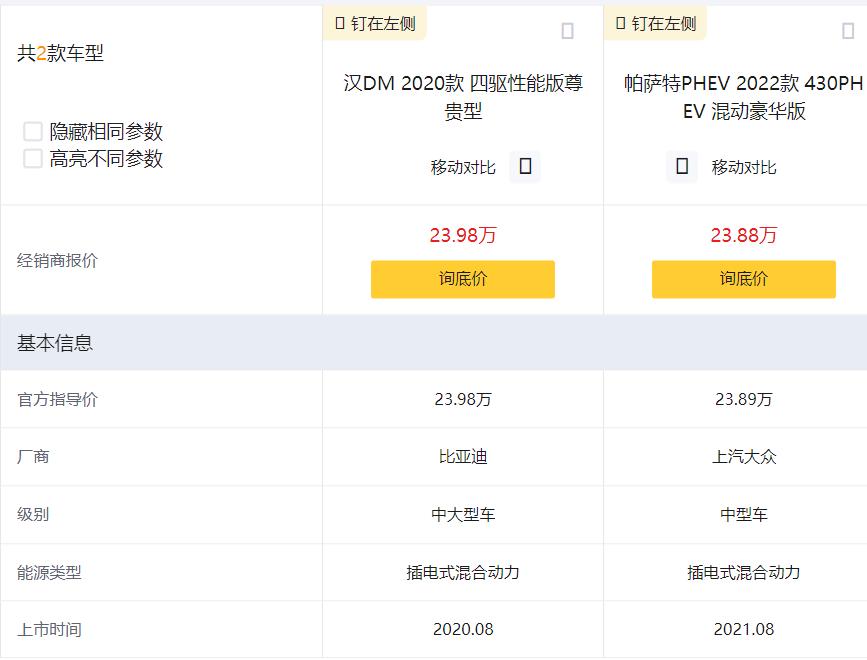Click level value 中型车
Screen dimensions: 867x660
pos(744,515)
